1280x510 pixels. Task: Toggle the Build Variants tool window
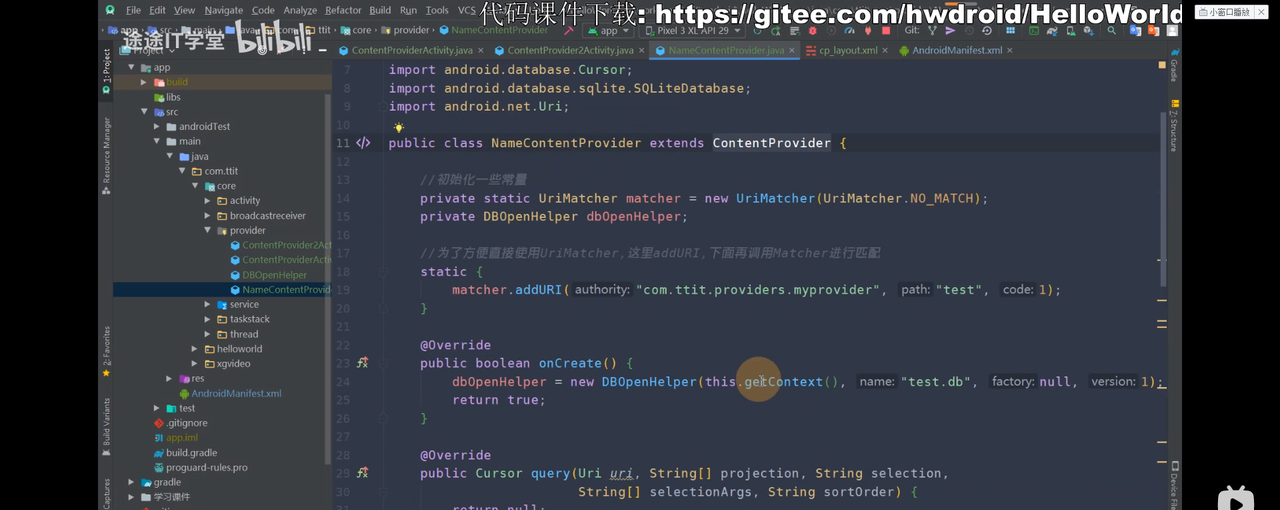[106, 427]
